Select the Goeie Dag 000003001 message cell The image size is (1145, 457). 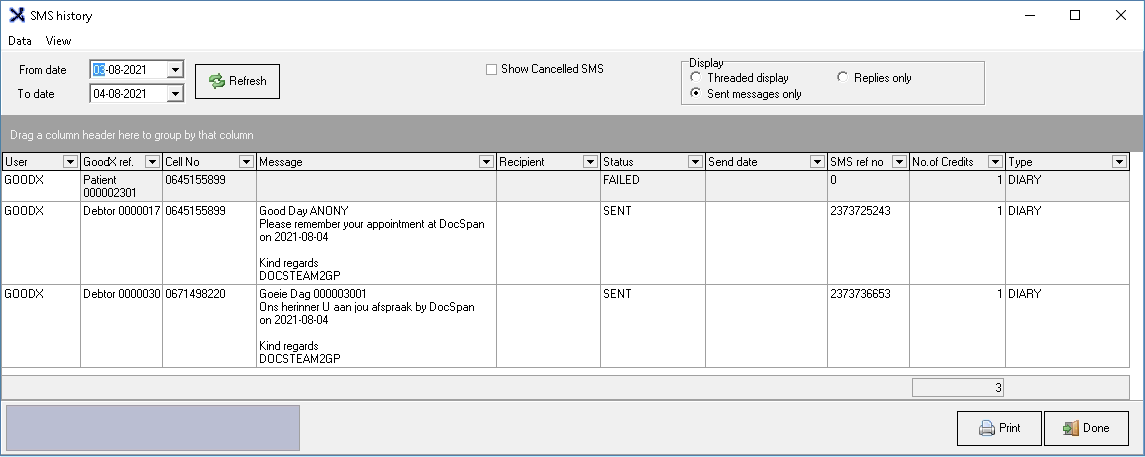376,326
